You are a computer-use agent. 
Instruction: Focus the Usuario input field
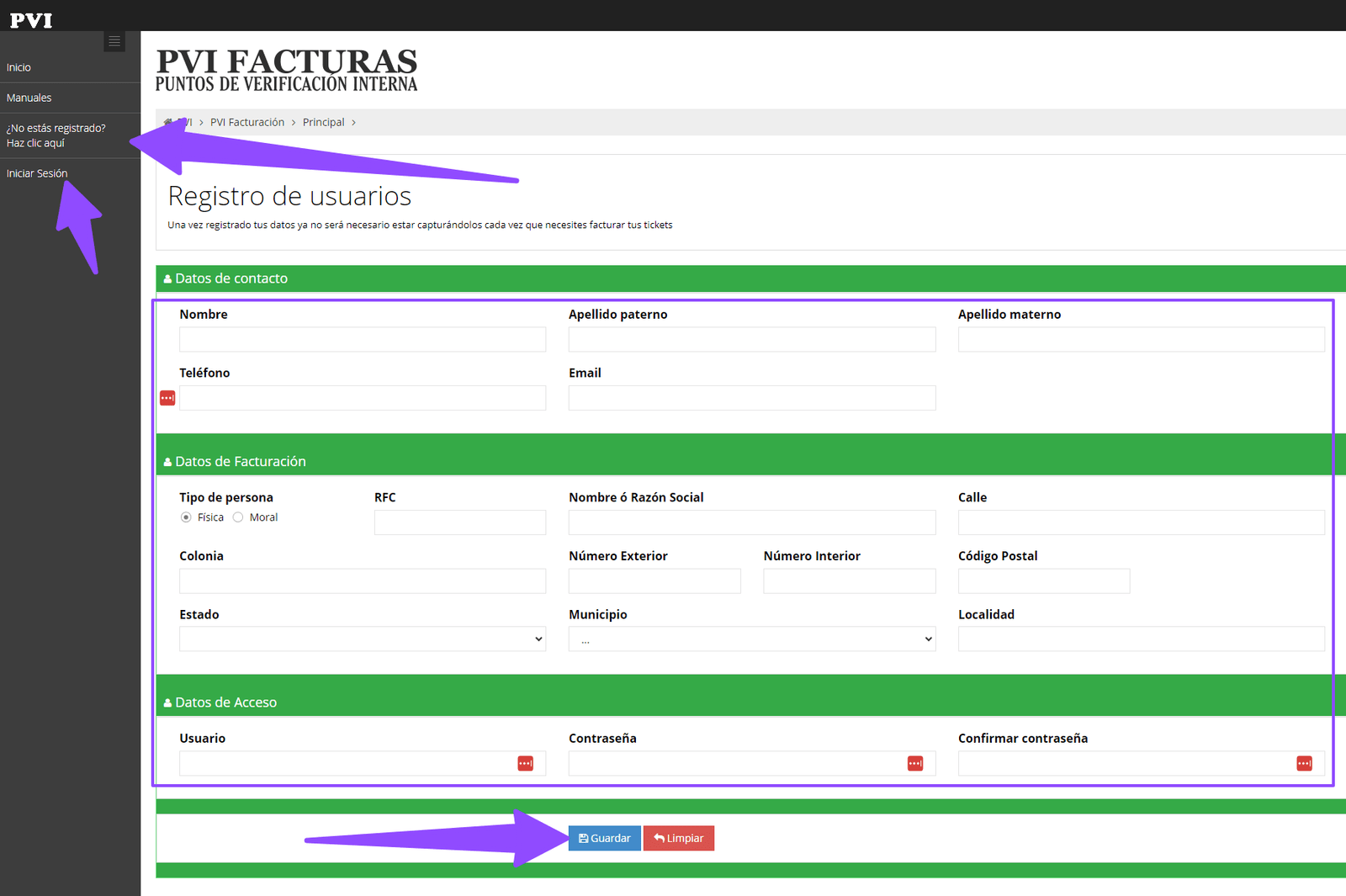tap(363, 763)
